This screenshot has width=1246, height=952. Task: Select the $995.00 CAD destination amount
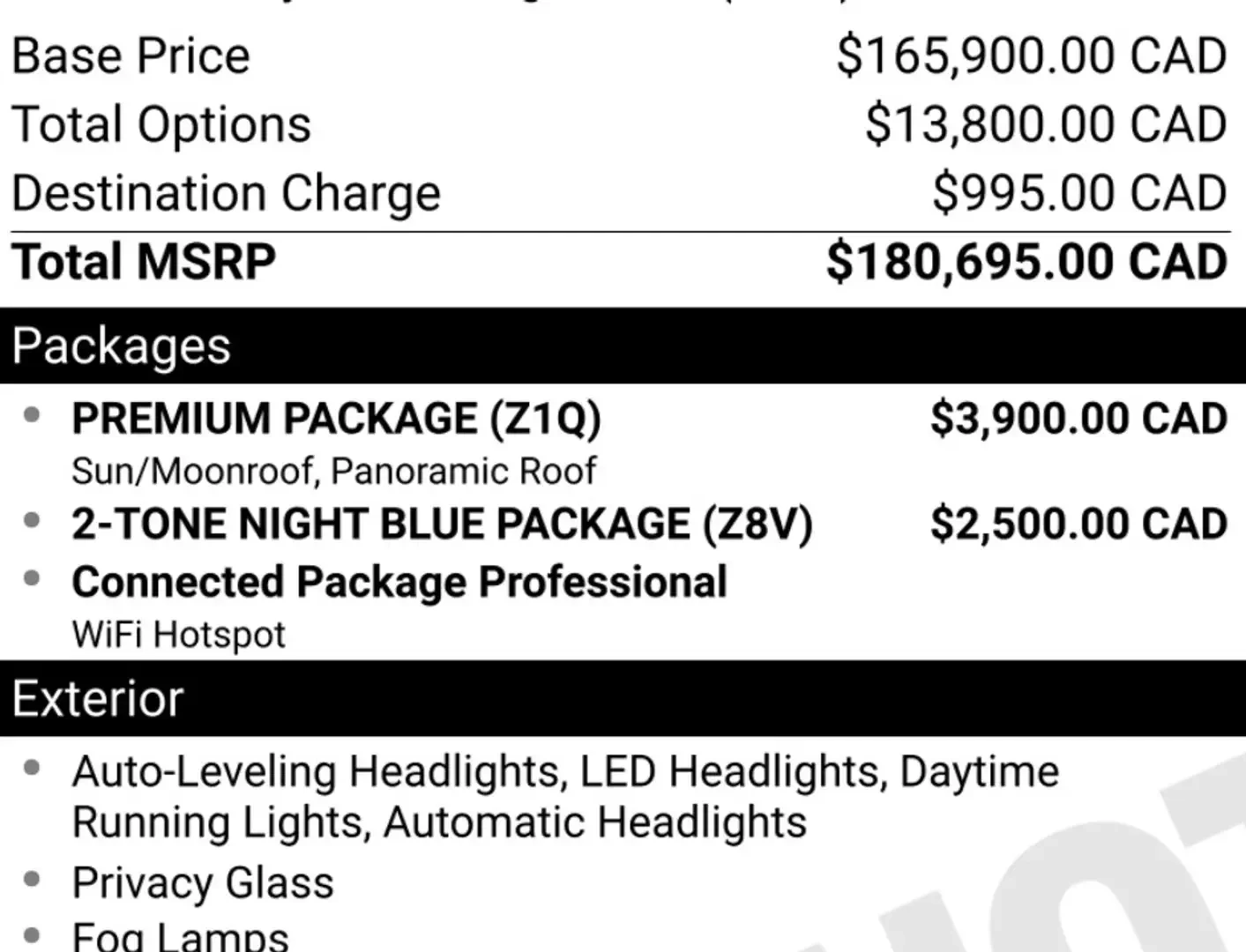pos(1080,193)
